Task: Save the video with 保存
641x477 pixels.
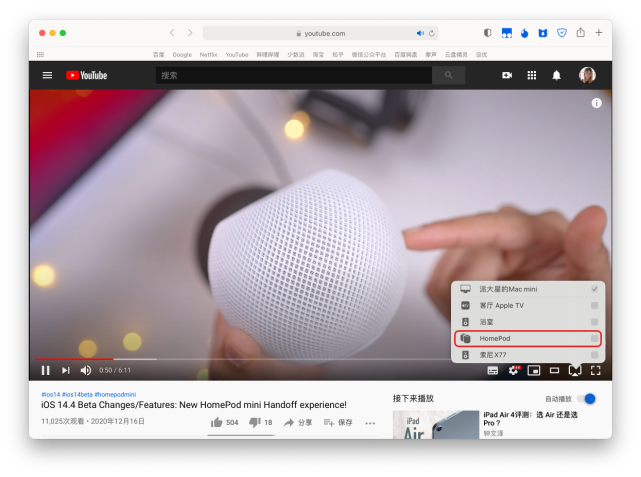Action: tap(338, 422)
